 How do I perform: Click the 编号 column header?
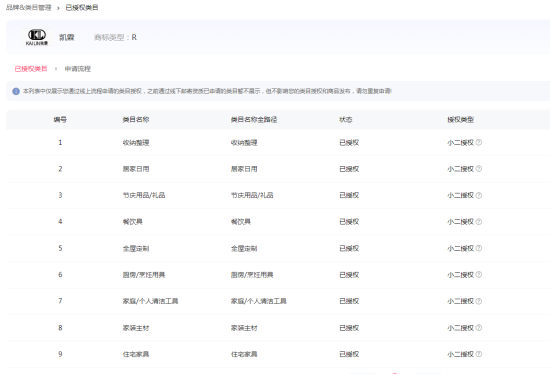(60, 120)
